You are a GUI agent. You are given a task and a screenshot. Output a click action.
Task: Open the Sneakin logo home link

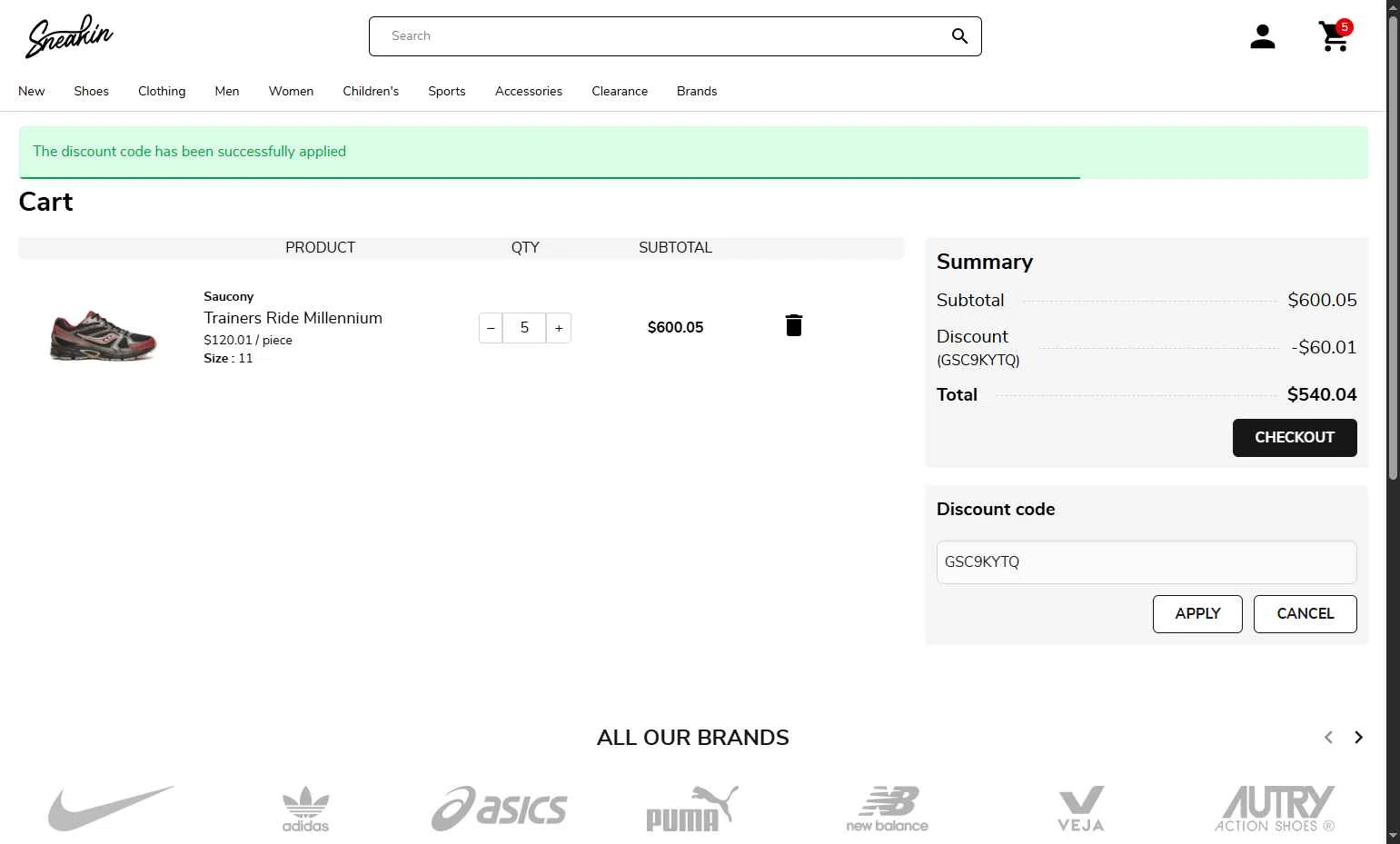[70, 36]
